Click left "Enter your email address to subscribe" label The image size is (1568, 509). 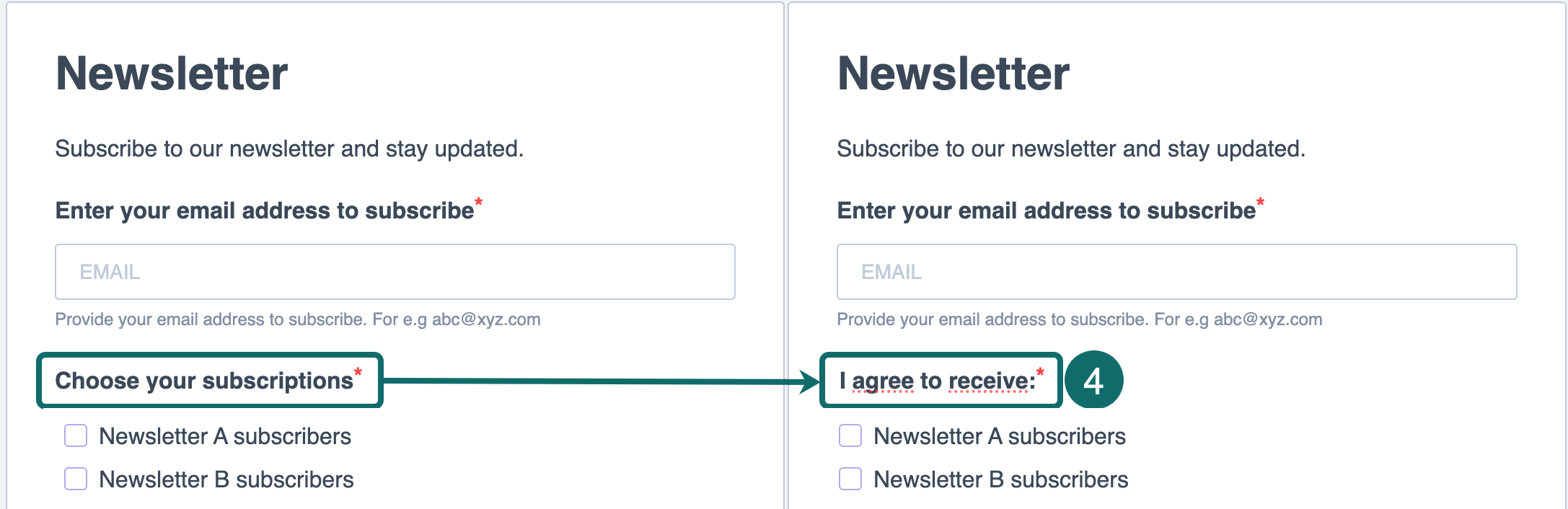pos(265,211)
